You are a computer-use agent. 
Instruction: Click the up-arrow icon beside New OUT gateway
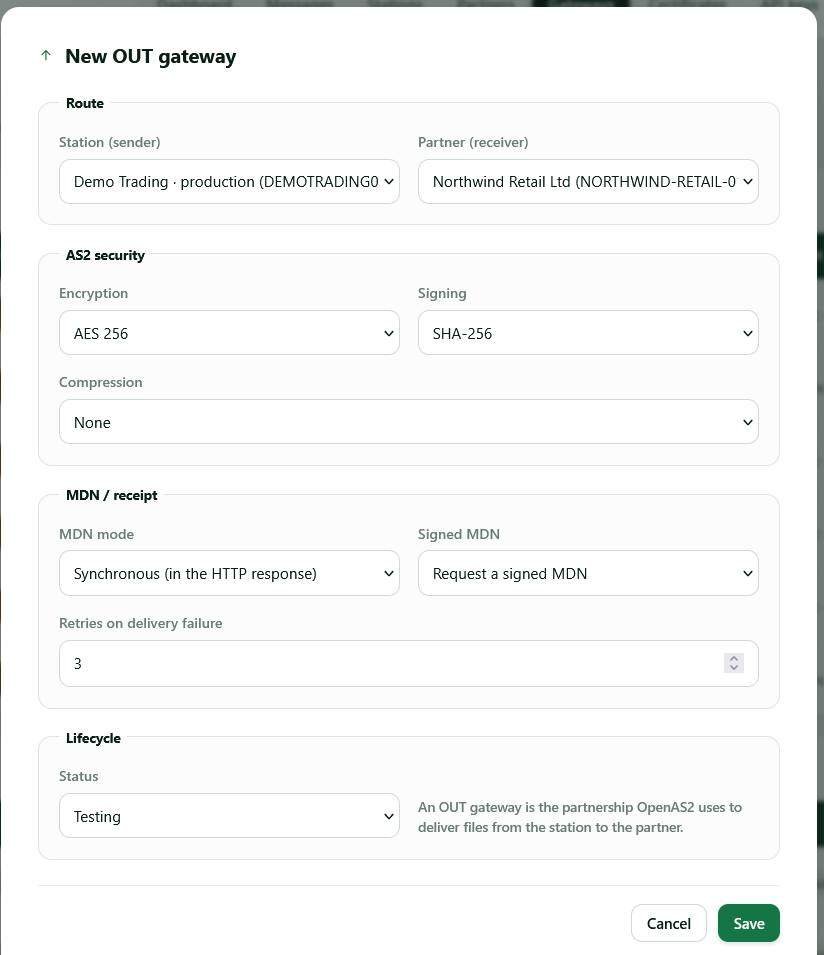tap(46, 55)
